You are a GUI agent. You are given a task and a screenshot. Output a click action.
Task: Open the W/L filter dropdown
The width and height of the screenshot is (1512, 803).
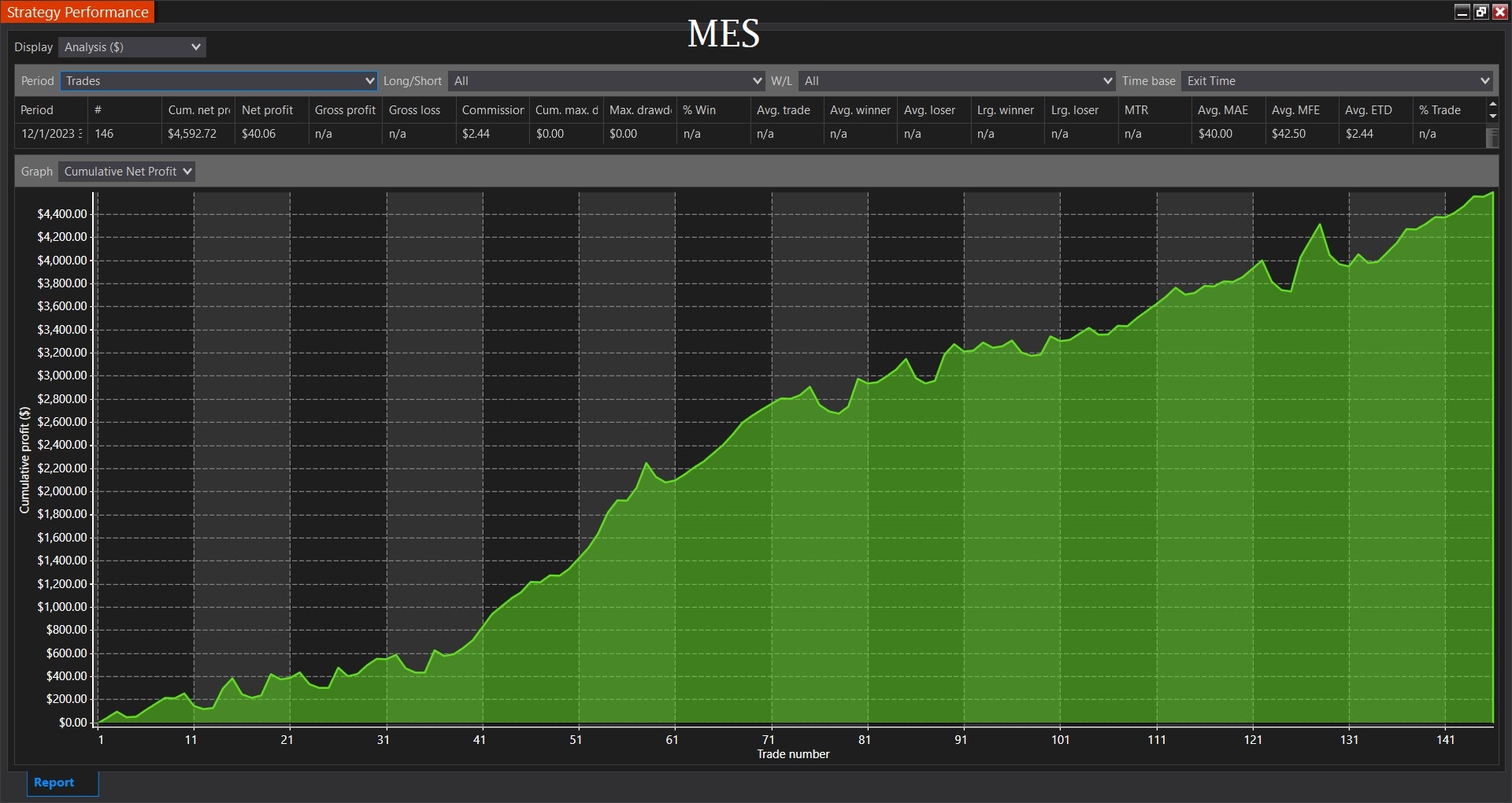coord(956,81)
